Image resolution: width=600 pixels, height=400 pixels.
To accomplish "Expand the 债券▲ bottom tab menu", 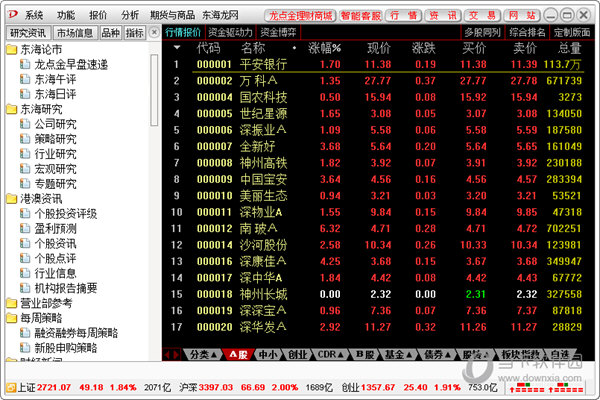I will point(437,355).
